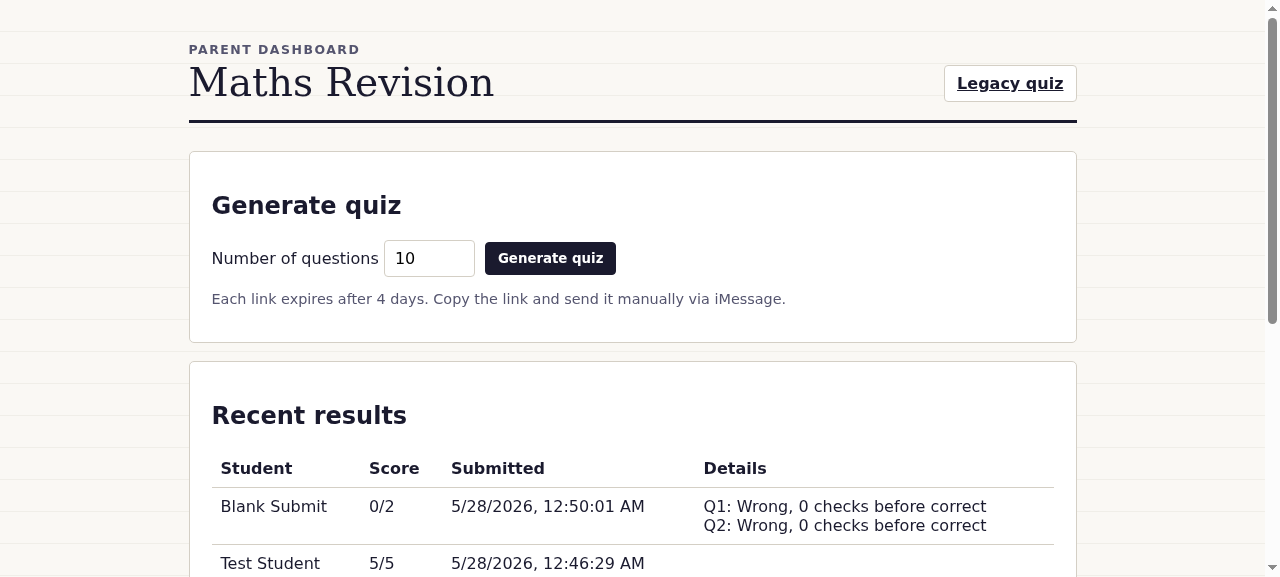The height and width of the screenshot is (577, 1280).
Task: Click the Q1 Wrong details line
Action: [x=845, y=506]
